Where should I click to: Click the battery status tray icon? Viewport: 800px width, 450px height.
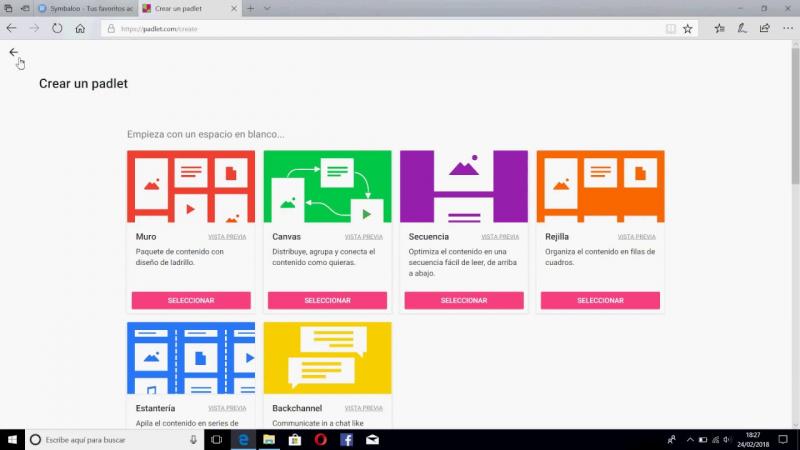pos(703,439)
